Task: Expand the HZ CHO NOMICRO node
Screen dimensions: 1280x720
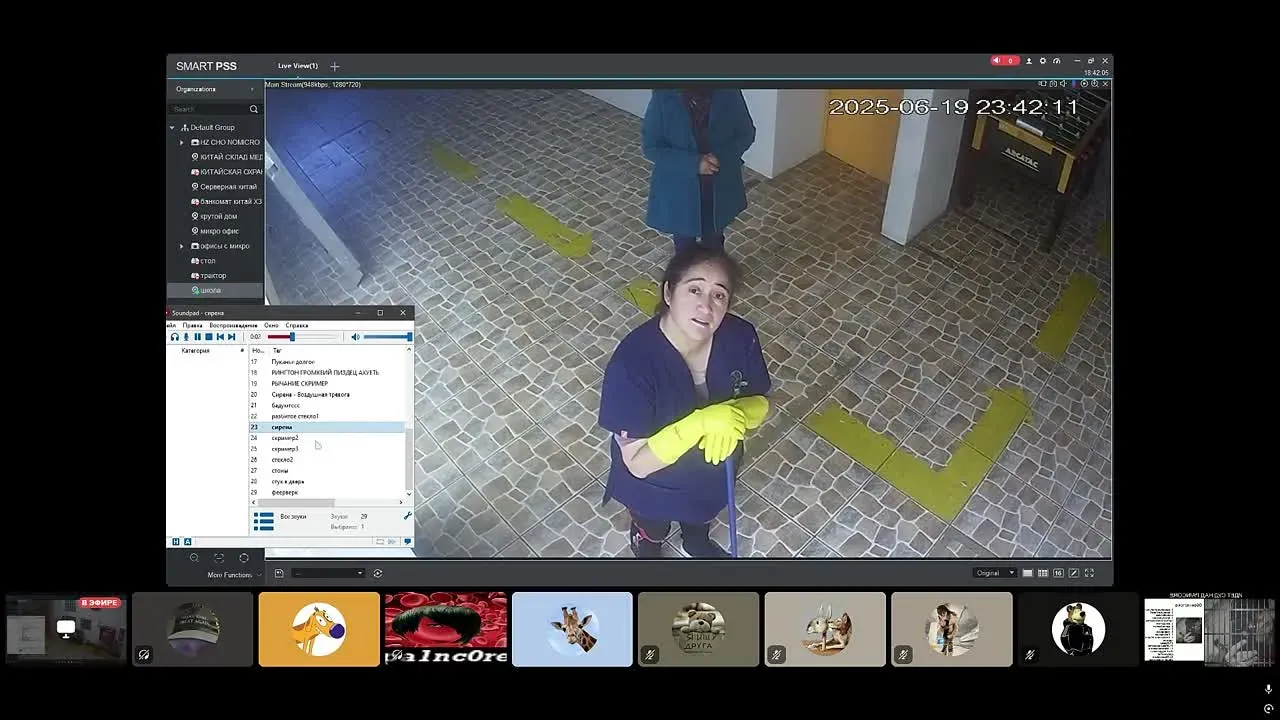Action: click(181, 143)
